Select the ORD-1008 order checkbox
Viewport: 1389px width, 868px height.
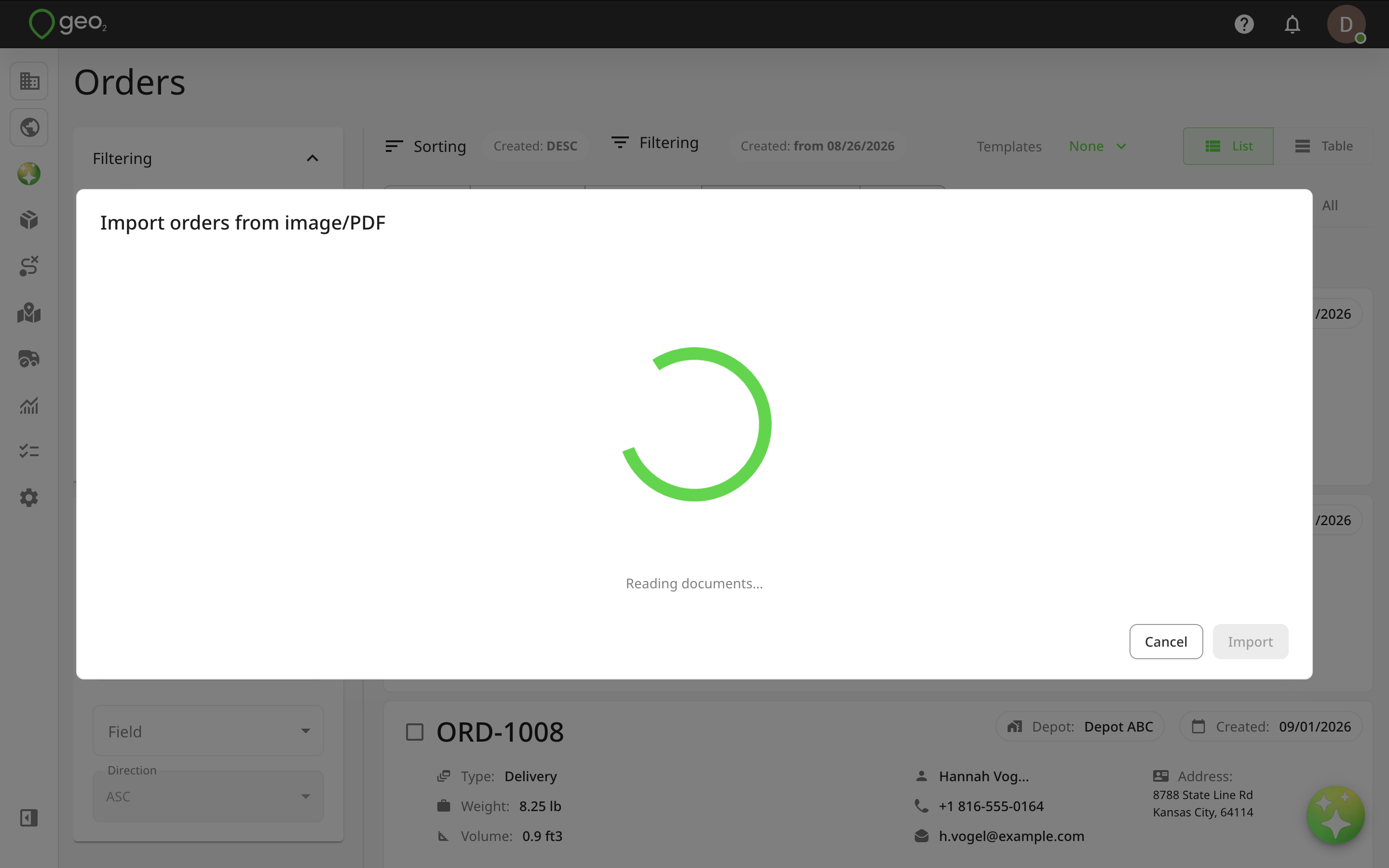pyautogui.click(x=415, y=732)
